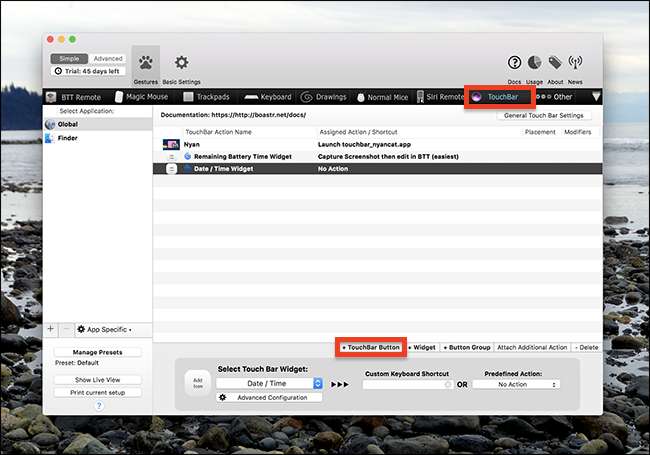Add a new Widget

(x=422, y=347)
